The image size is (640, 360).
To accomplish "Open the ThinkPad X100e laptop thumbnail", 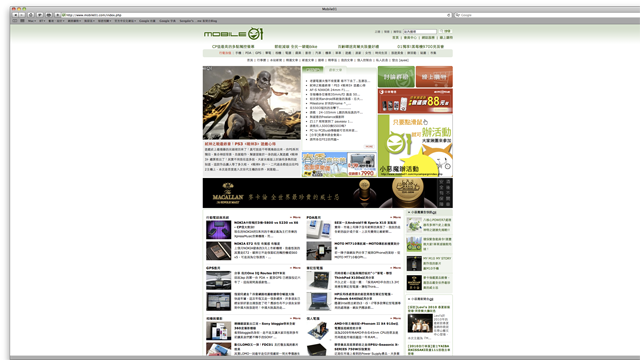I will pos(319,280).
